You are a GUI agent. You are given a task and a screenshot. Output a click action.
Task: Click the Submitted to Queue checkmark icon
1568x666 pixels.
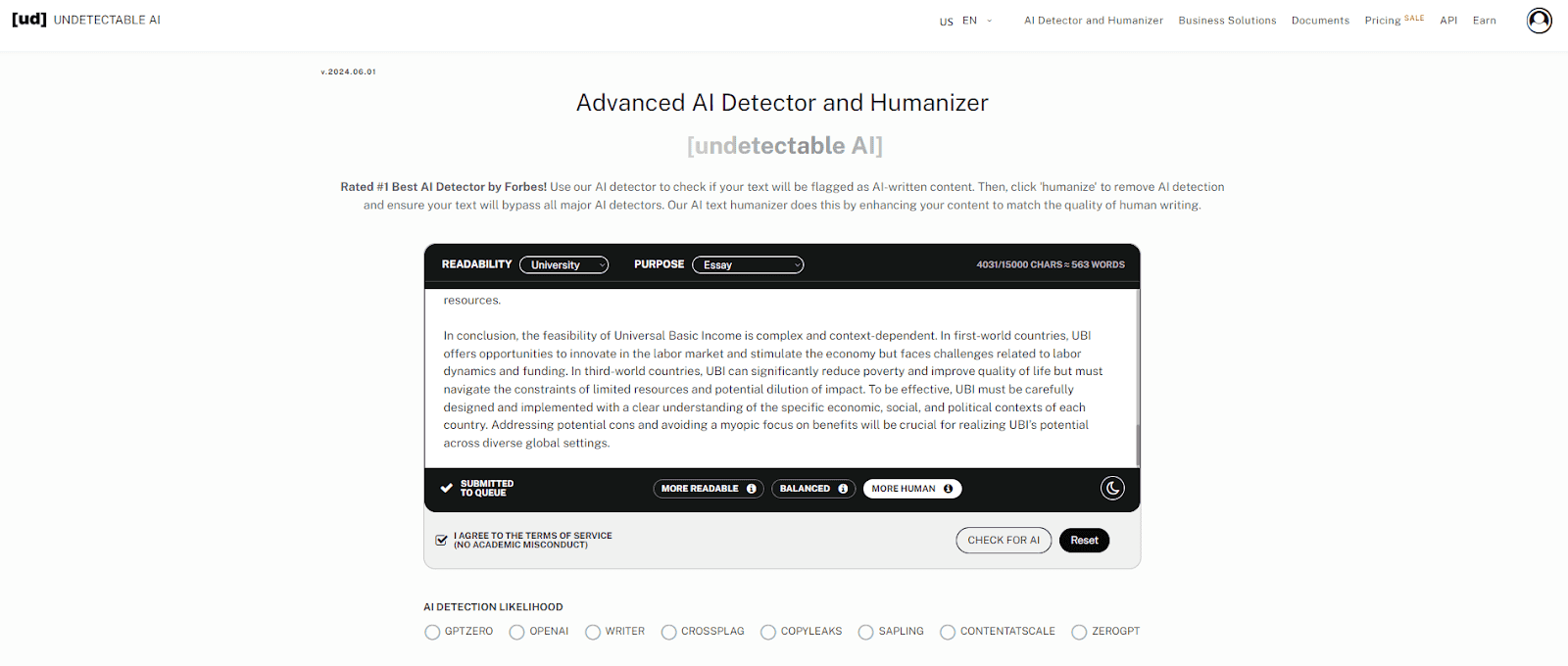[x=447, y=488]
